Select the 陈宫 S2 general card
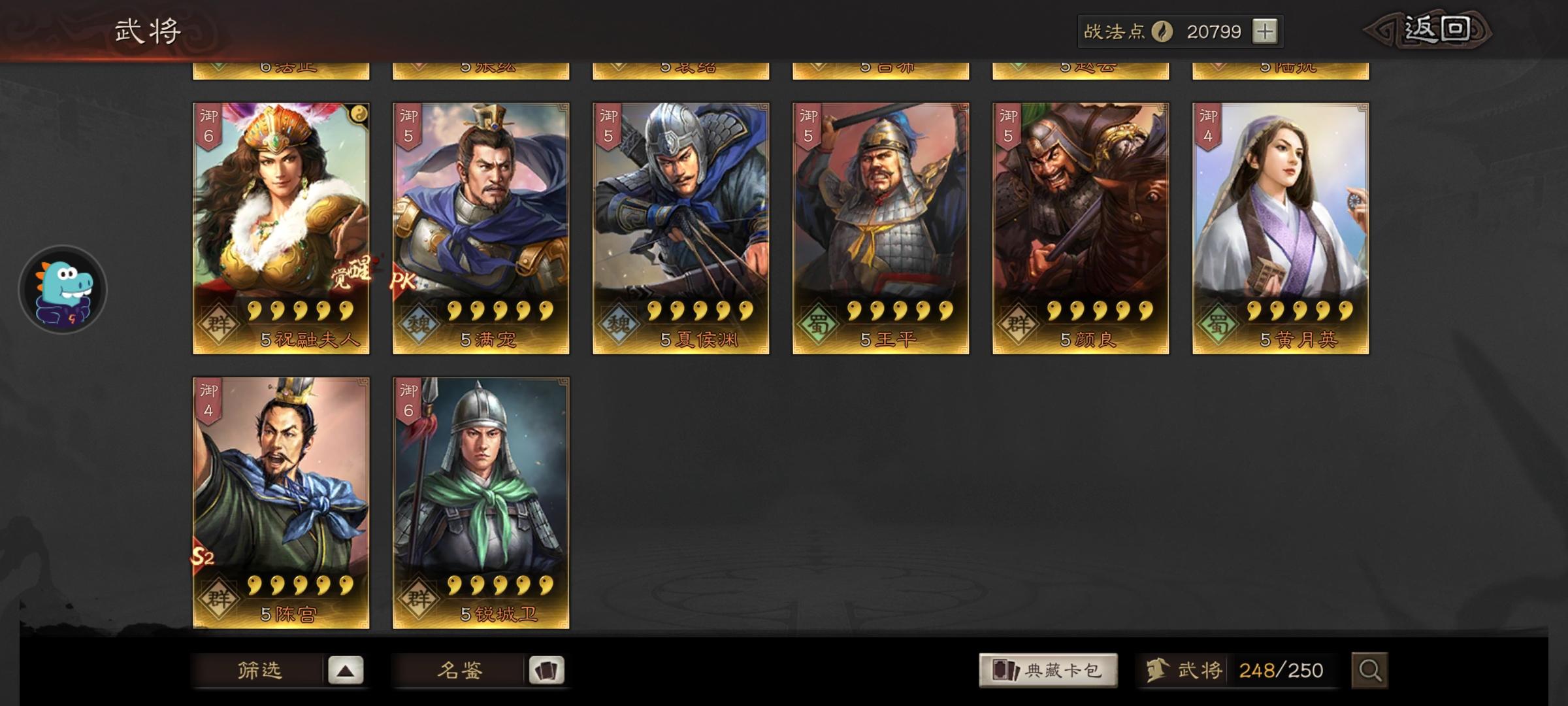Viewport: 1568px width, 706px height. coord(281,503)
